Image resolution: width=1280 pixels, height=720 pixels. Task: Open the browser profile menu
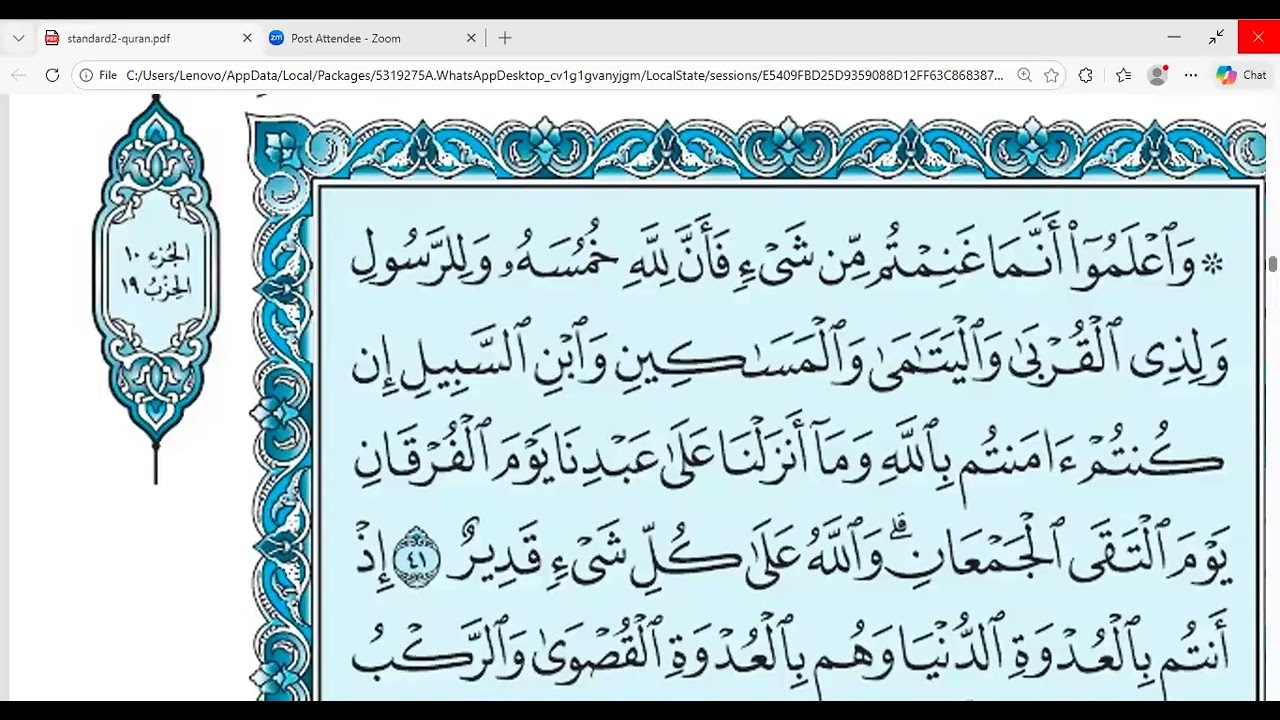pos(1158,75)
